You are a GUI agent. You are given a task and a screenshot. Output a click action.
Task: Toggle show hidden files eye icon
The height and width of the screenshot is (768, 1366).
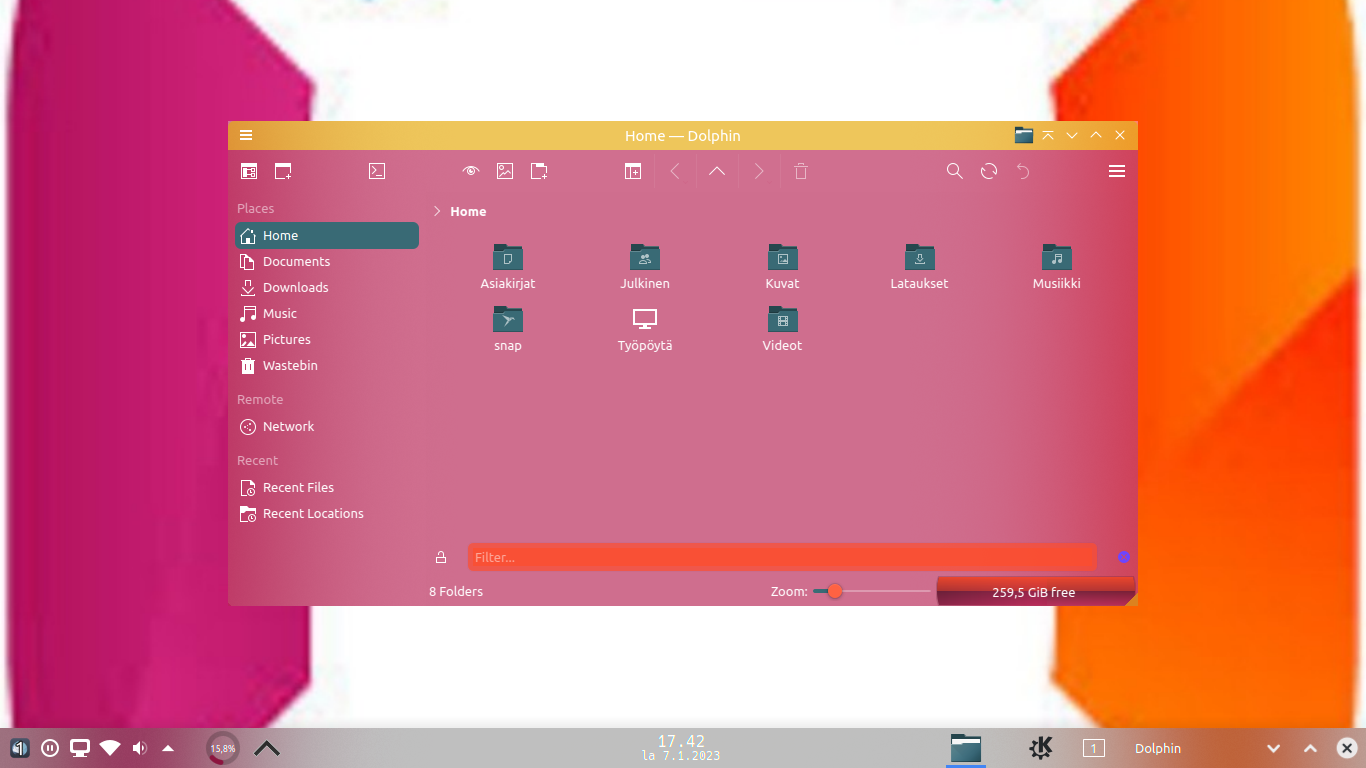471,171
